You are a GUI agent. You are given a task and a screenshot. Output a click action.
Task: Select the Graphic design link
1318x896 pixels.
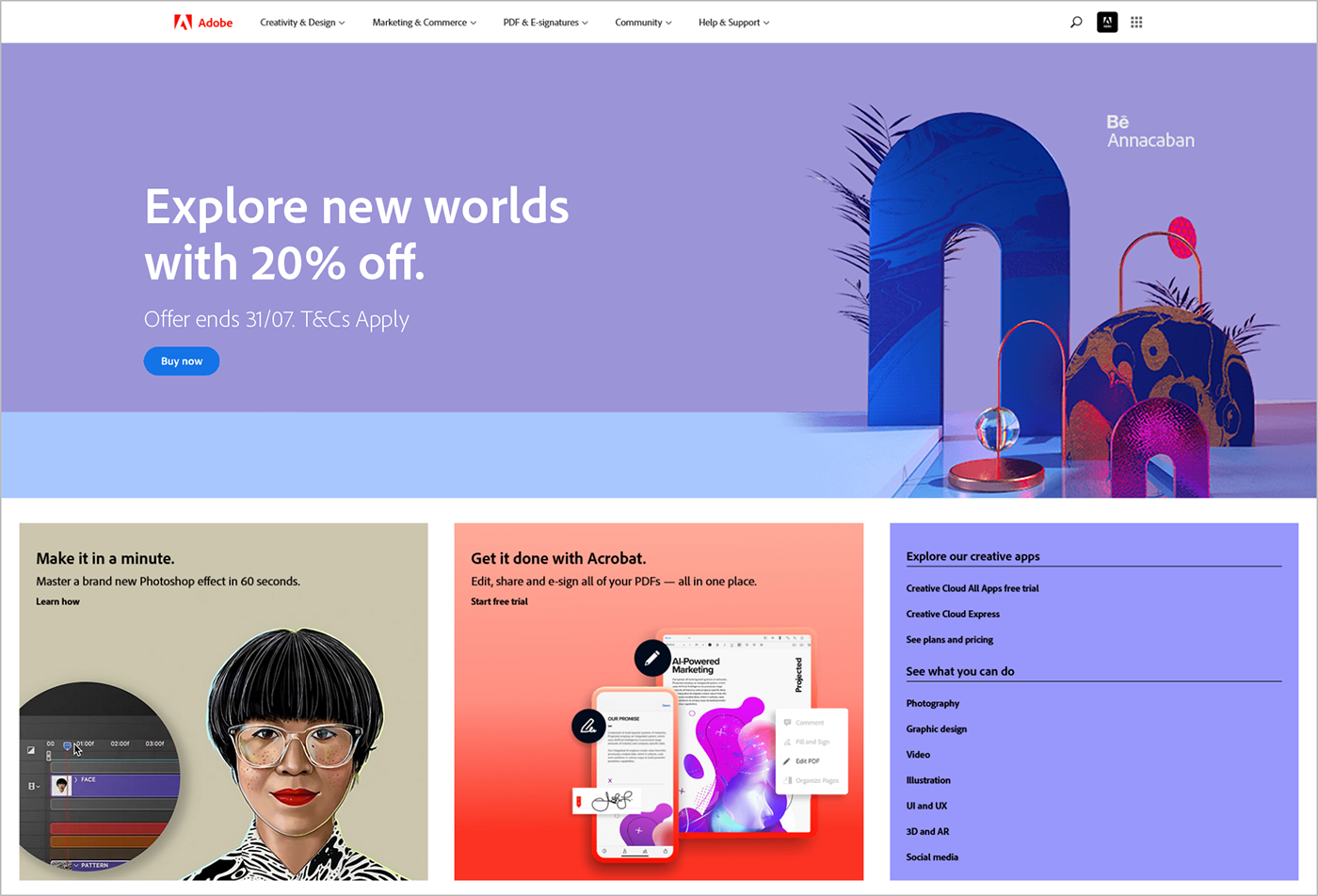pyautogui.click(x=936, y=729)
